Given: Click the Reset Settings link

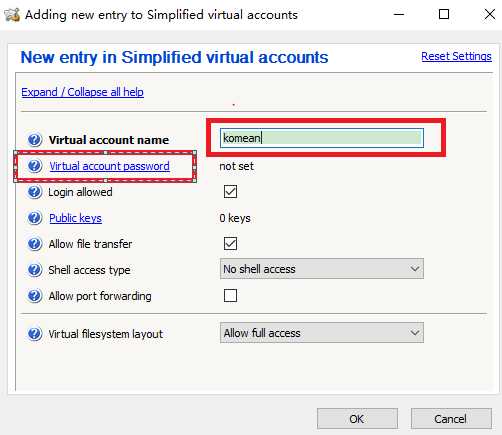Looking at the screenshot, I should 456,56.
